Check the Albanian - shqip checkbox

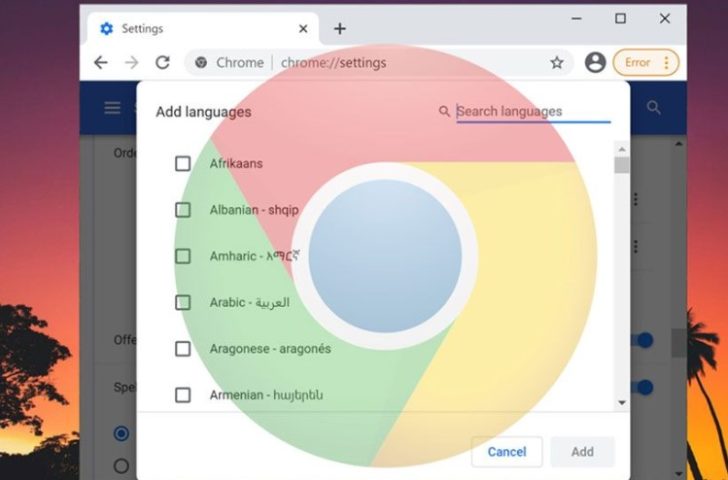click(x=183, y=210)
